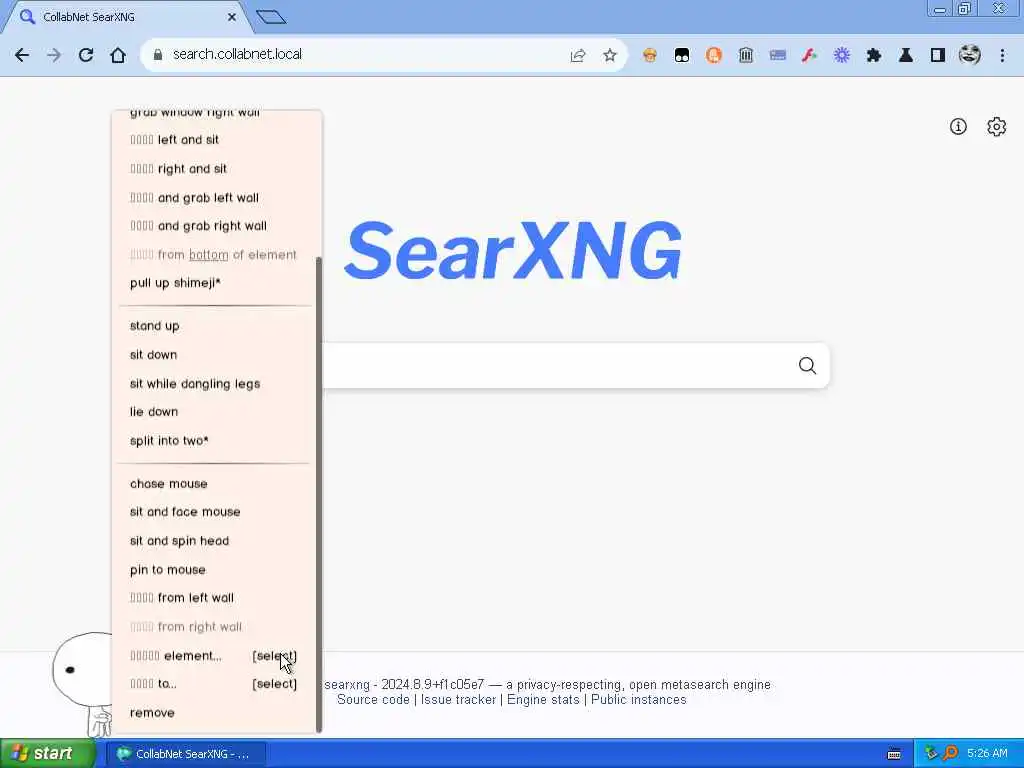Open the red Flash-style extension icon
The width and height of the screenshot is (1024, 768).
click(x=810, y=56)
